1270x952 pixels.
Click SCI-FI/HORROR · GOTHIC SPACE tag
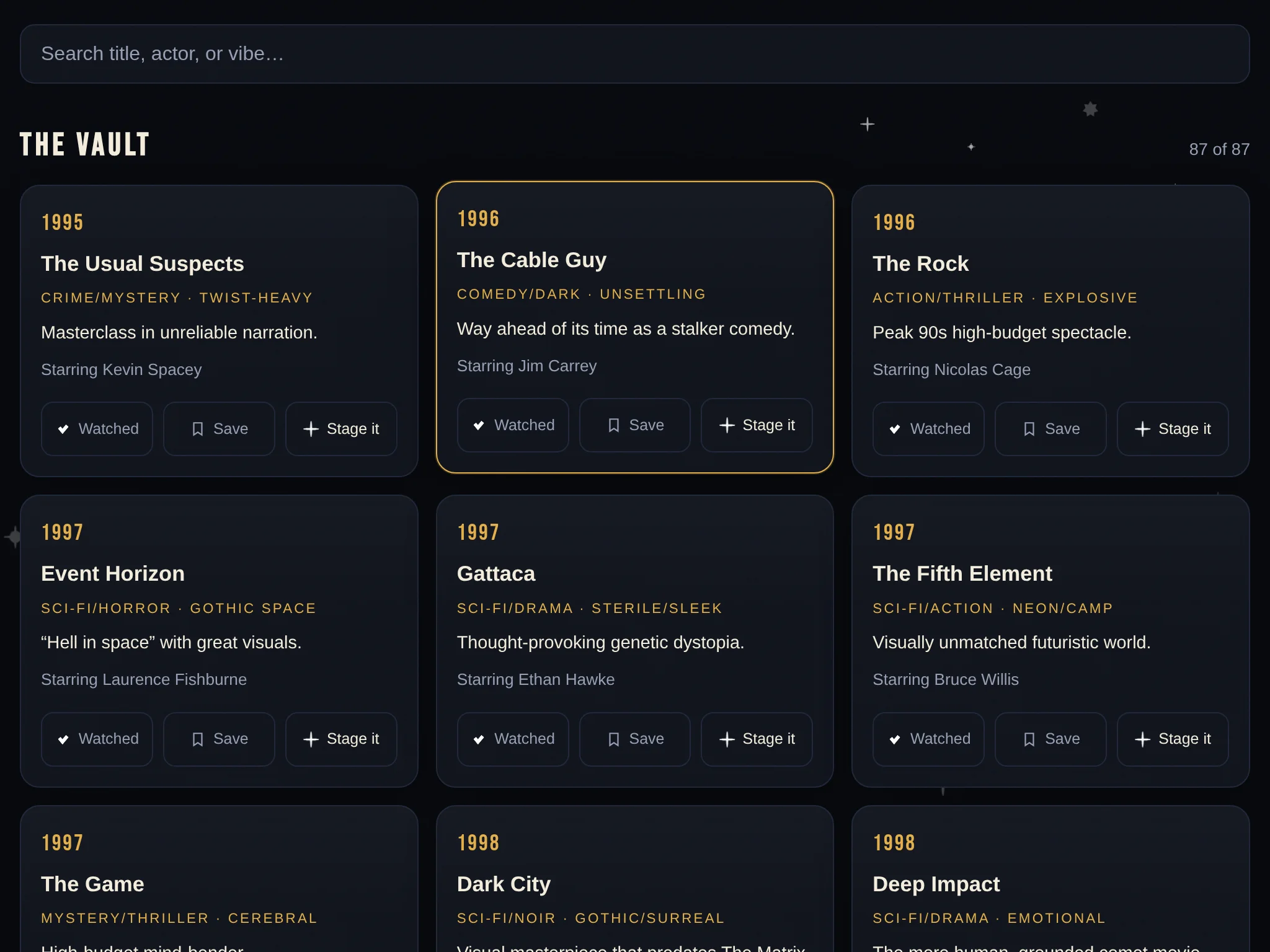(x=179, y=609)
